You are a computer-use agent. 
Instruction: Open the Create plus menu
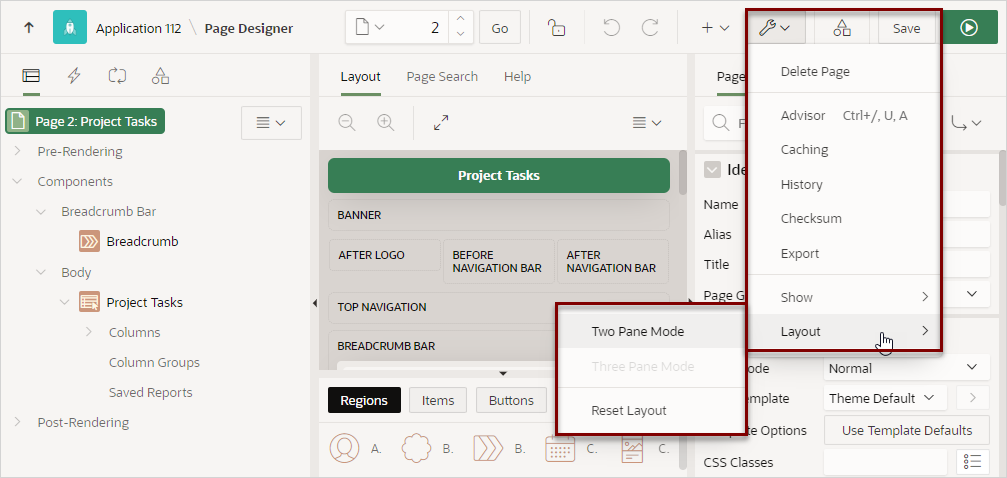715,28
